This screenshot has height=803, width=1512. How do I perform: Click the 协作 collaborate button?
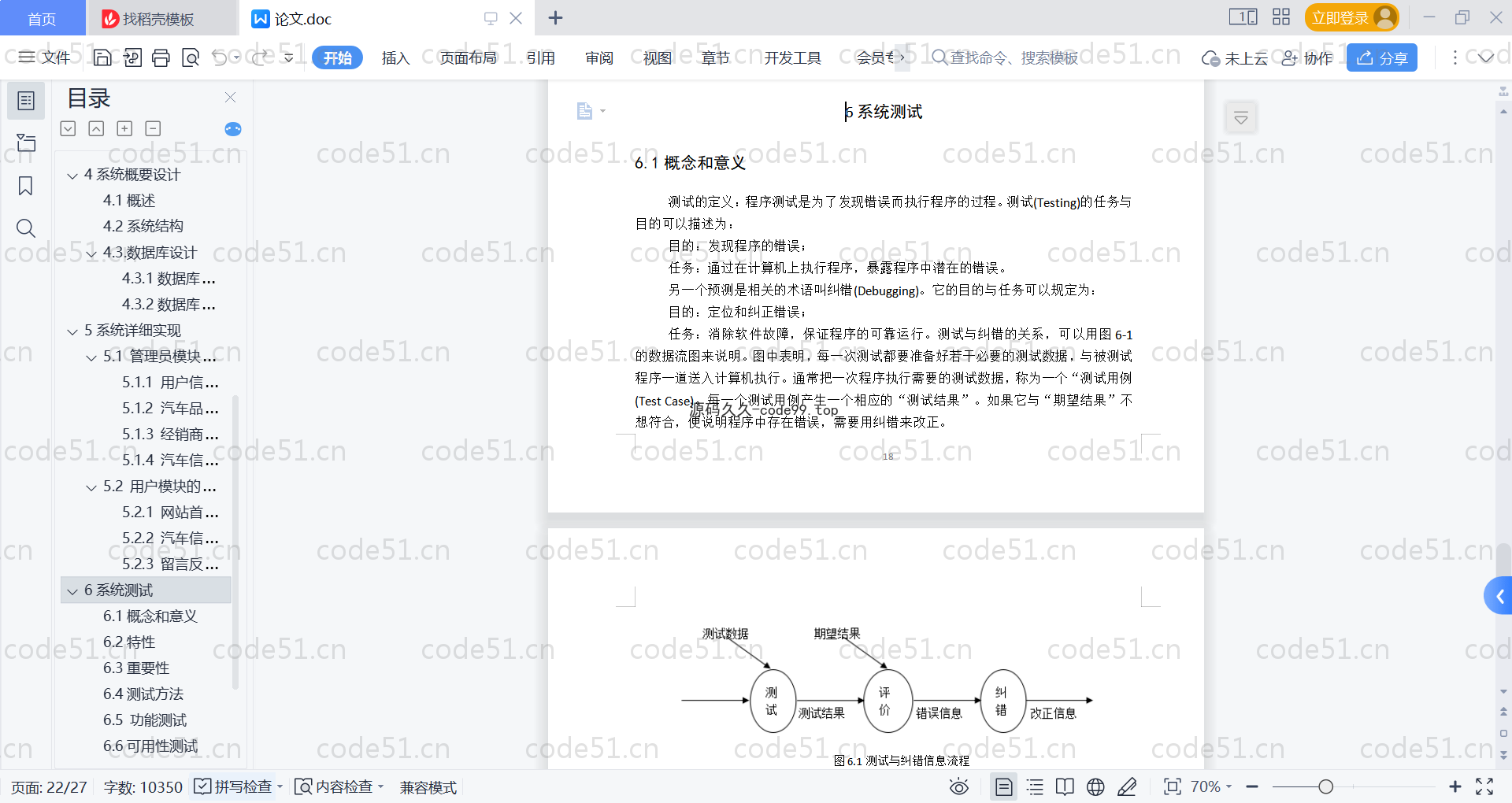pos(1307,57)
